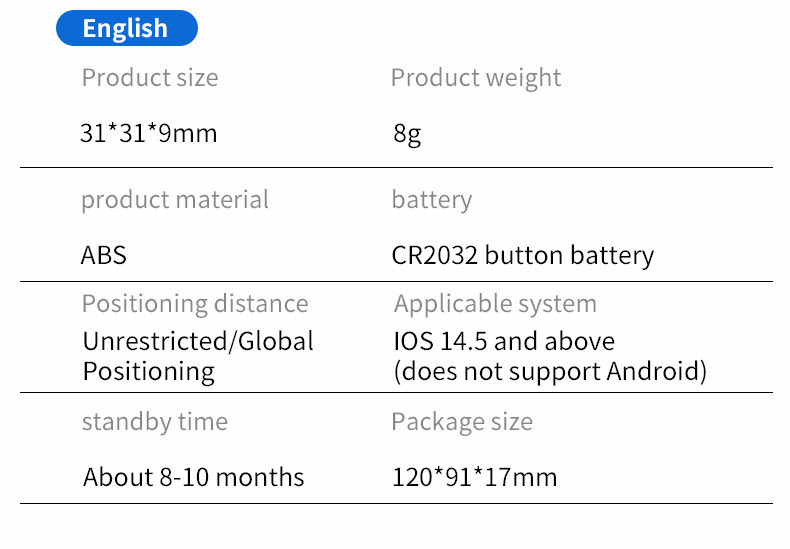Image resolution: width=790 pixels, height=549 pixels.
Task: Click the word Positioning under Unrestricted/Global
Action: pos(148,372)
